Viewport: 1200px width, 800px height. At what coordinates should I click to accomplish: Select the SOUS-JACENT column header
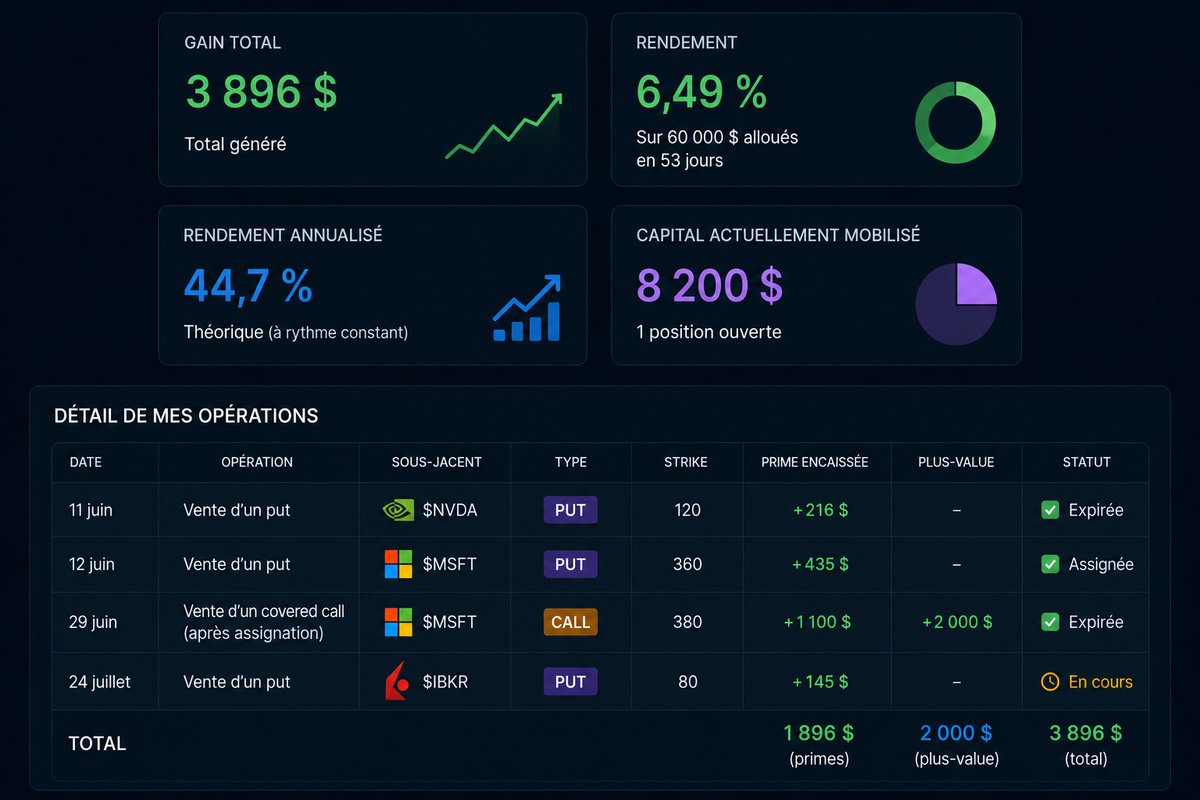[437, 462]
